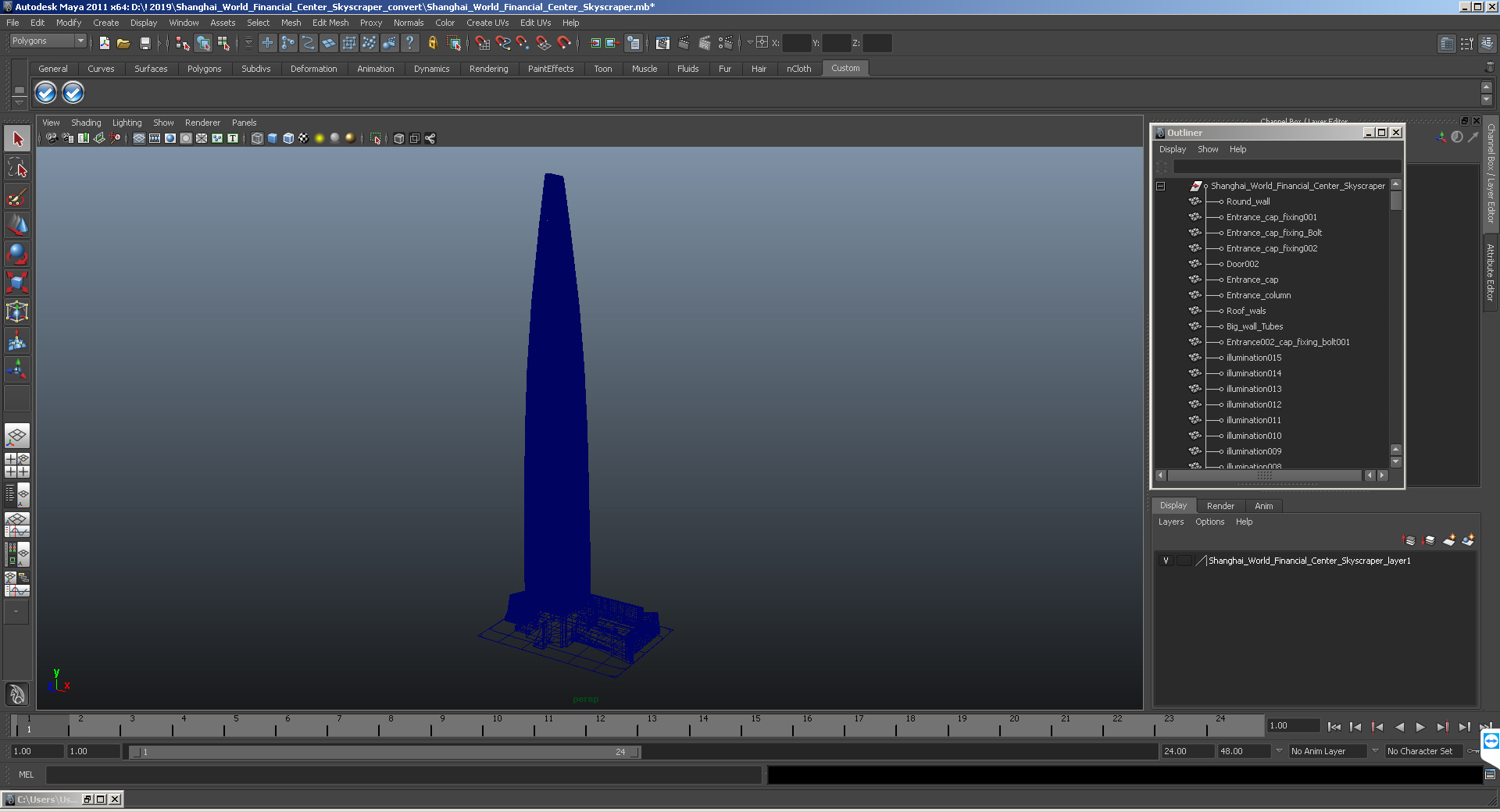
Task: Switch to the Polygons shelf tab
Action: pos(204,69)
